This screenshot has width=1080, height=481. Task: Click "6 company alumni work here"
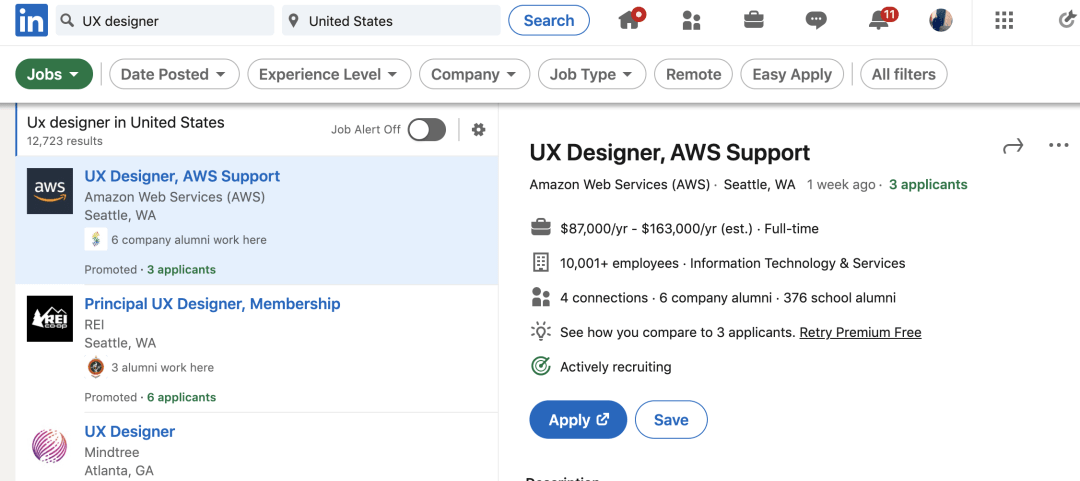tap(189, 240)
